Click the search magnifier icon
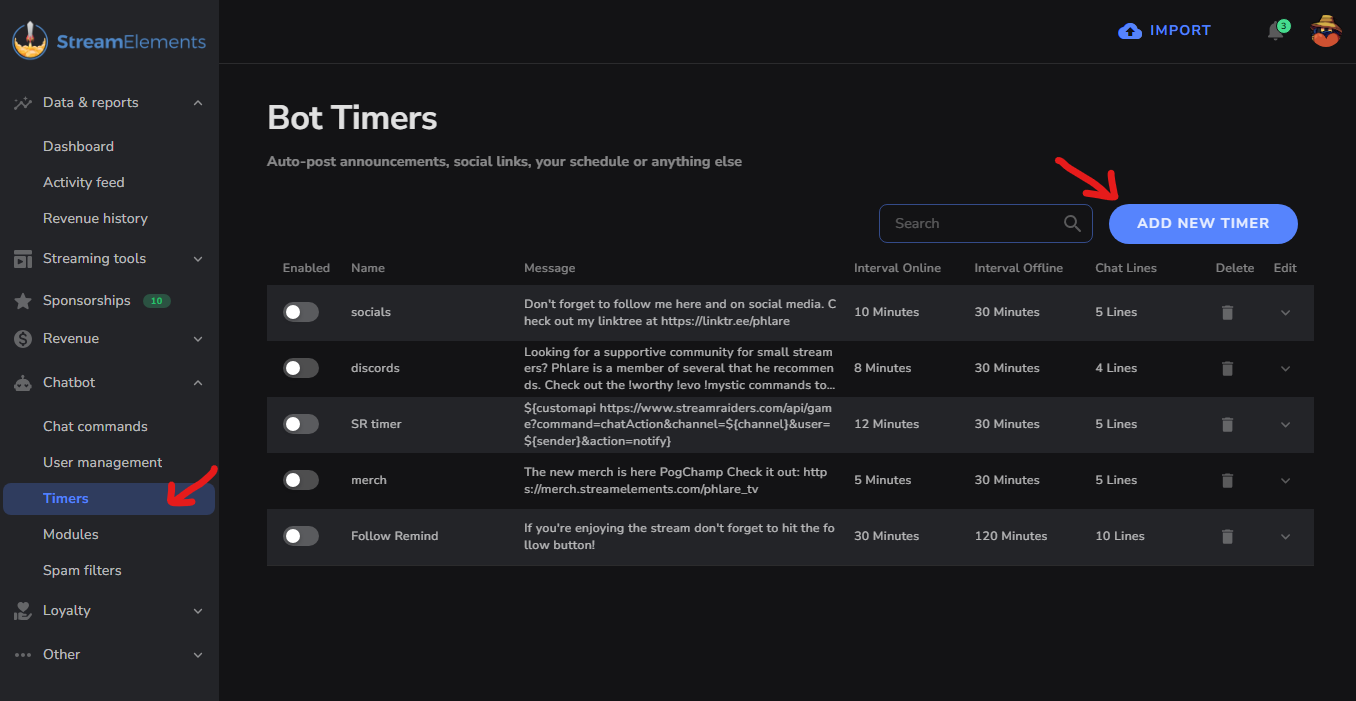Viewport: 1356px width, 701px height. click(x=1072, y=224)
